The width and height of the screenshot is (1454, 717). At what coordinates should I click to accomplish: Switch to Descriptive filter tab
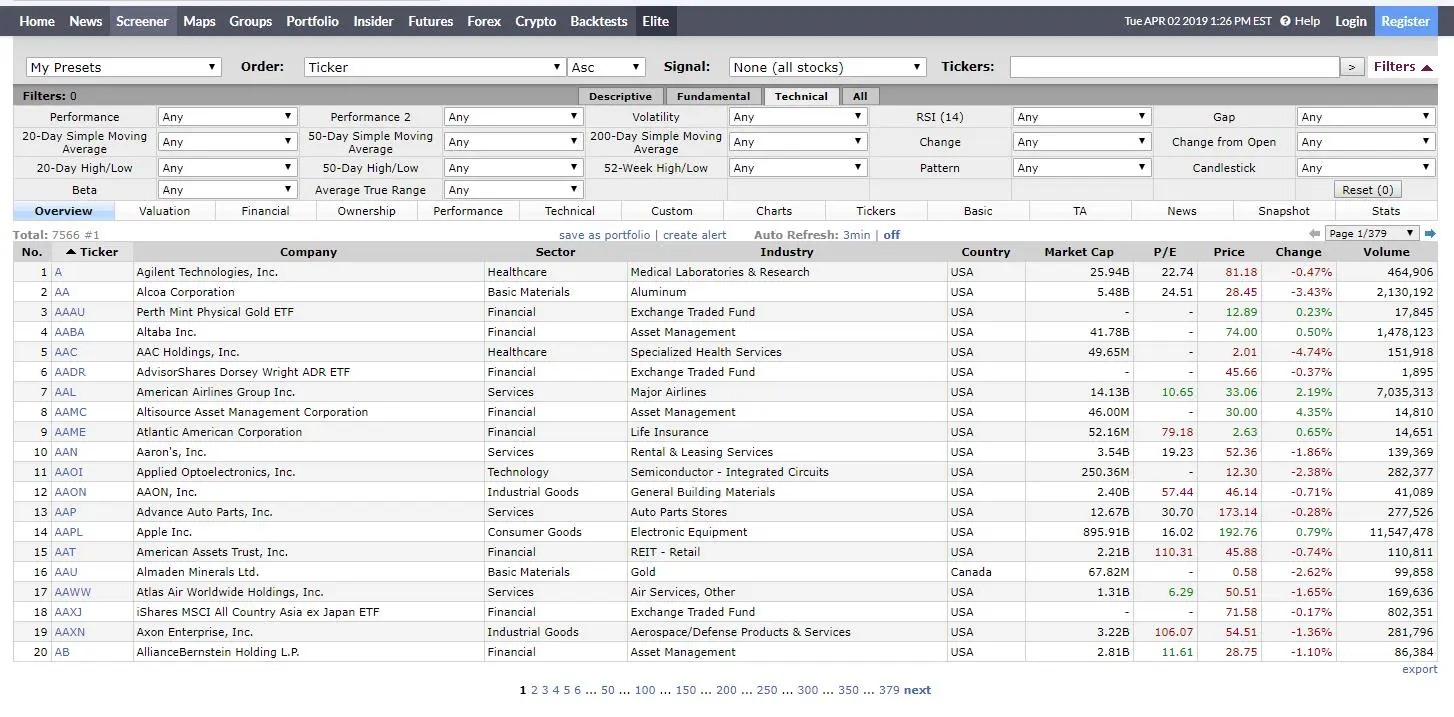620,96
